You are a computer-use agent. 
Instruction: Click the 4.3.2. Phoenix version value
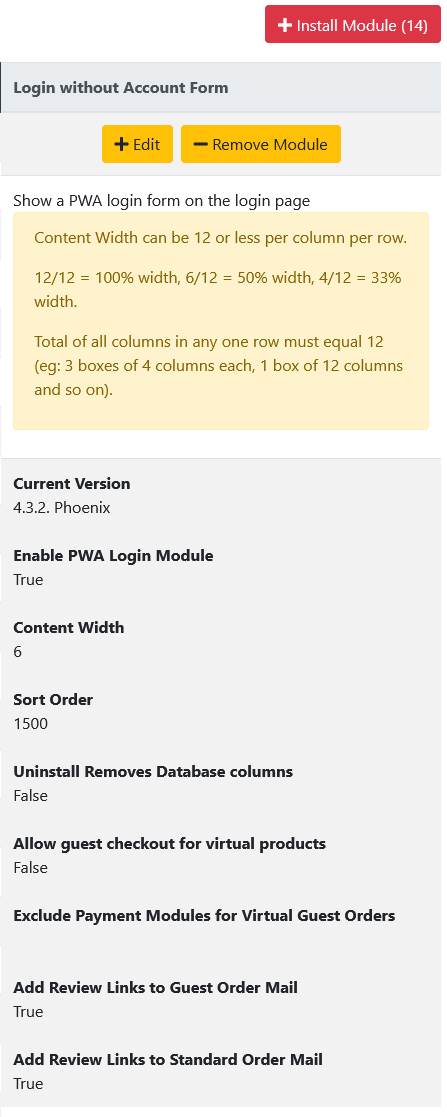[62, 508]
